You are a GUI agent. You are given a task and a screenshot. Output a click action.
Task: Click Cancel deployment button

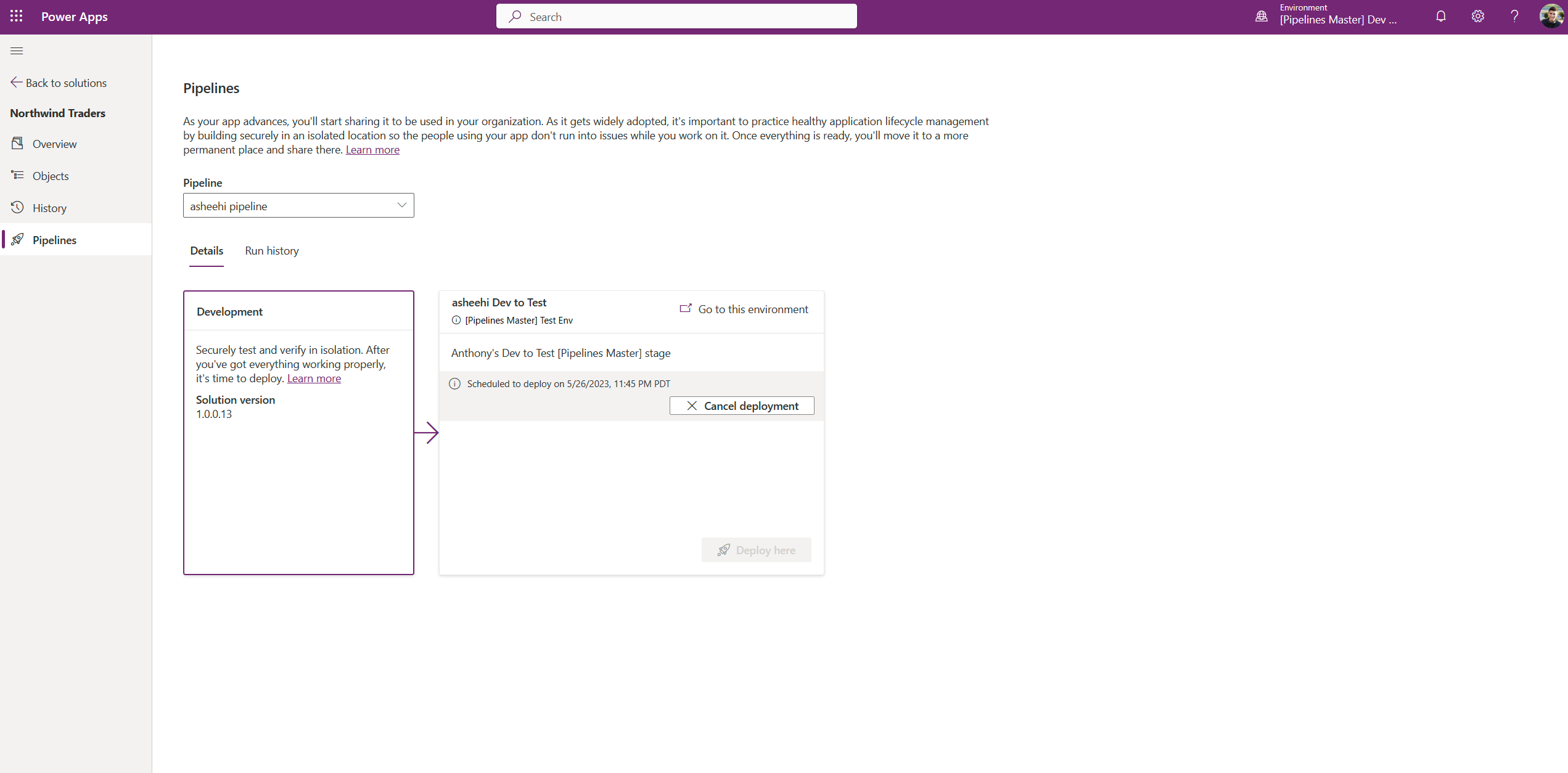(x=742, y=406)
